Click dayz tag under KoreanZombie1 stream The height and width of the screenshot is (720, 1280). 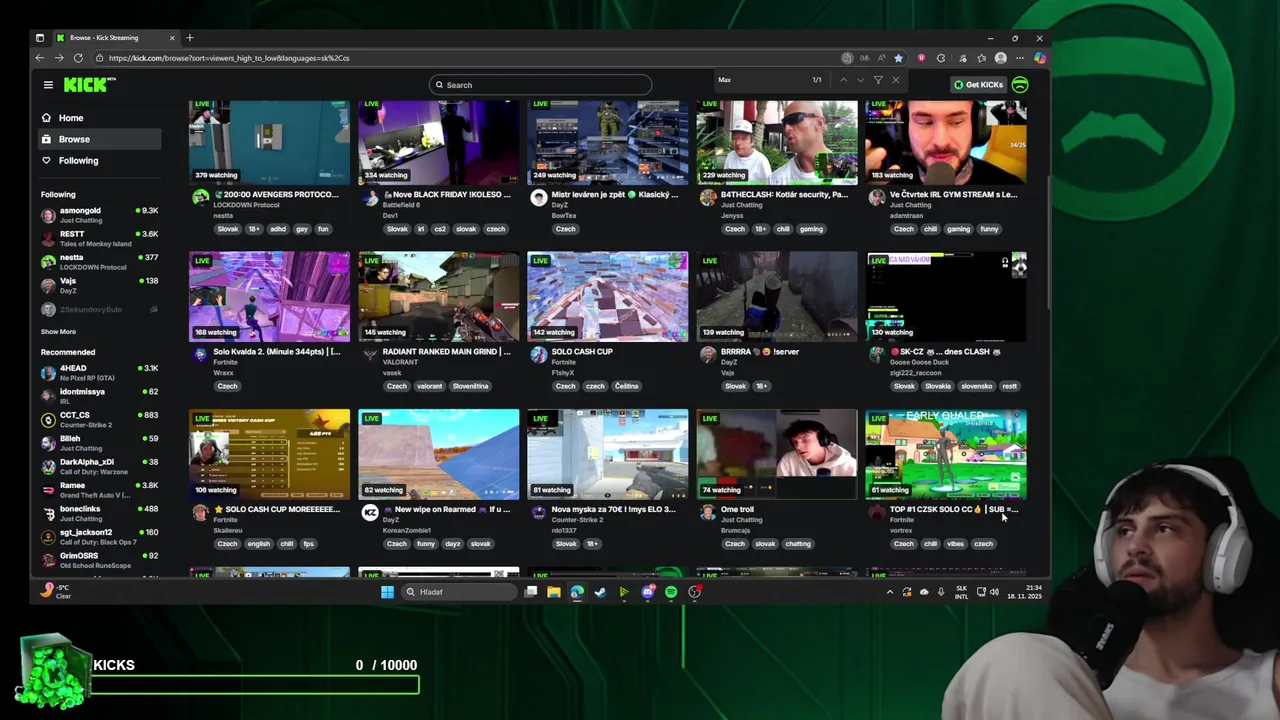pyautogui.click(x=453, y=544)
